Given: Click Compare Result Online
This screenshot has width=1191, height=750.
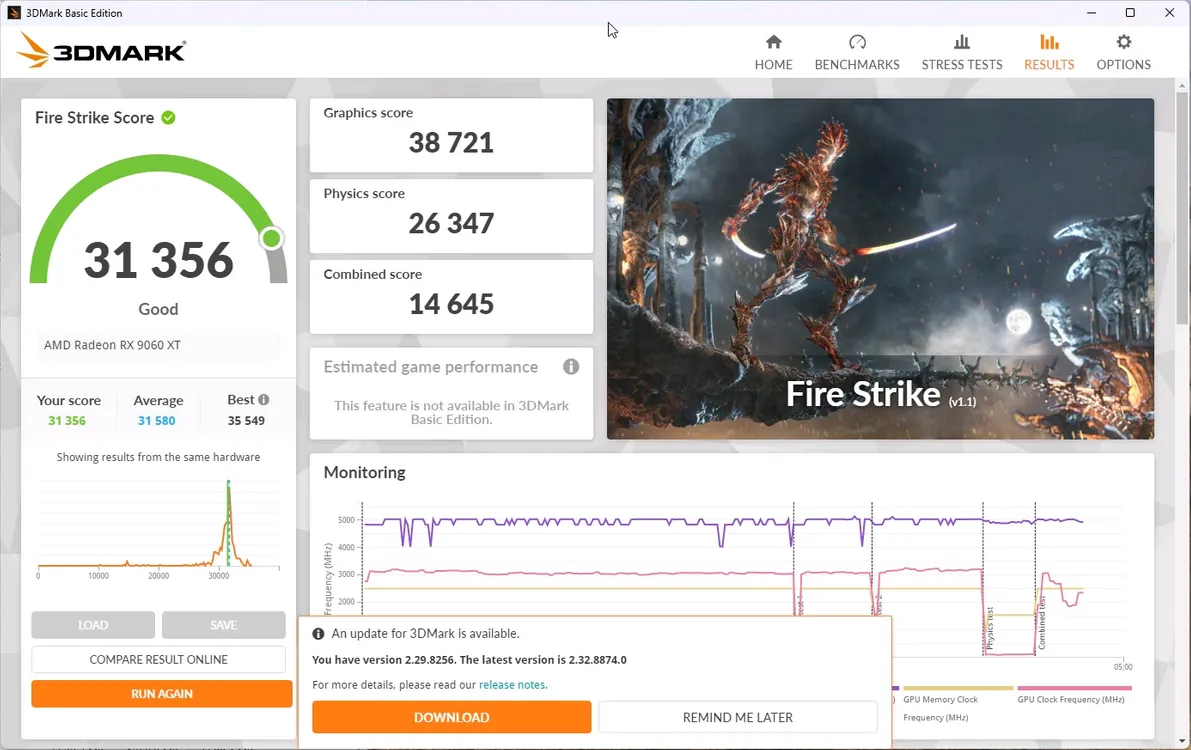Looking at the screenshot, I should point(158,660).
